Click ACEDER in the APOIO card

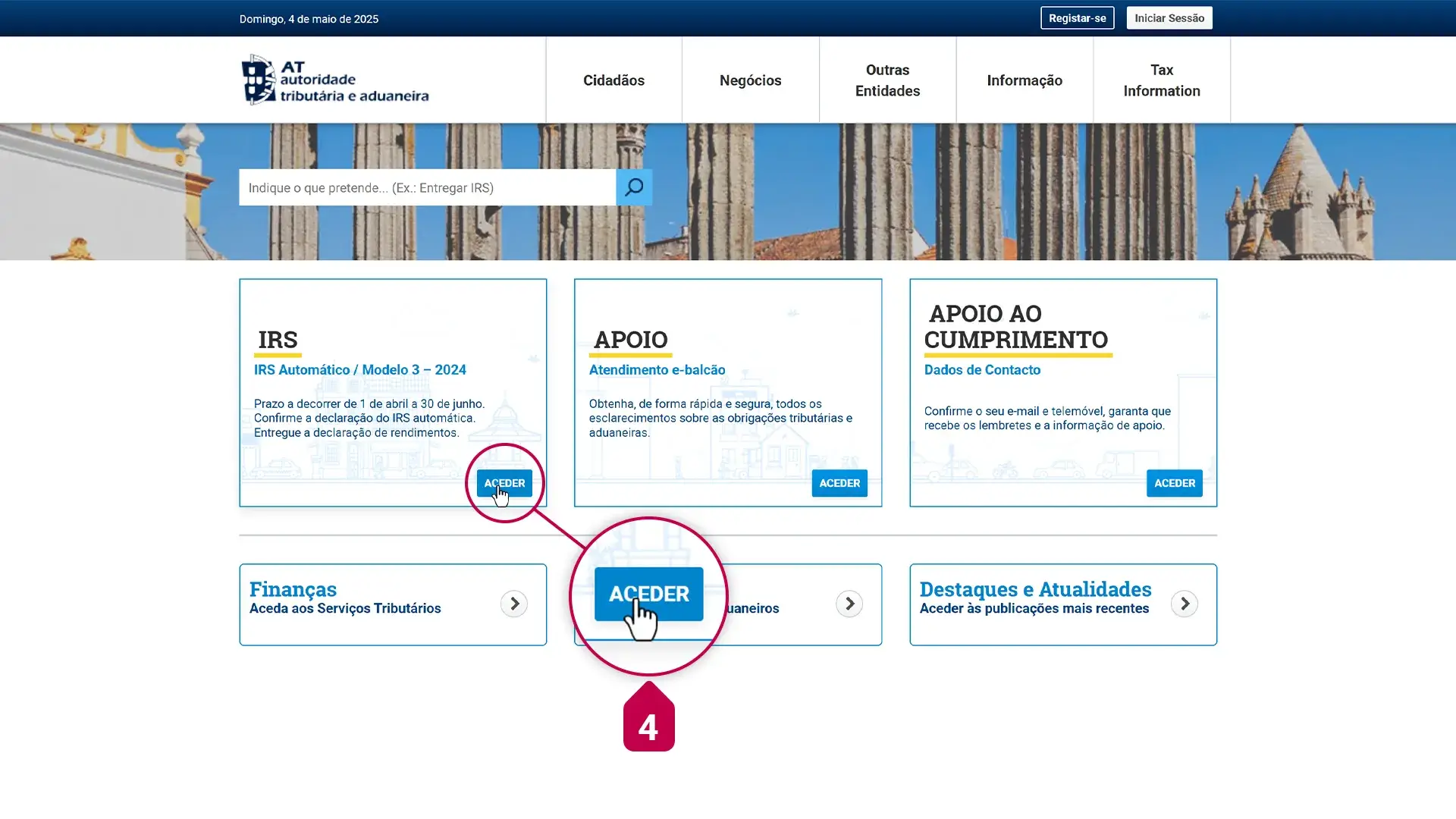coord(839,483)
